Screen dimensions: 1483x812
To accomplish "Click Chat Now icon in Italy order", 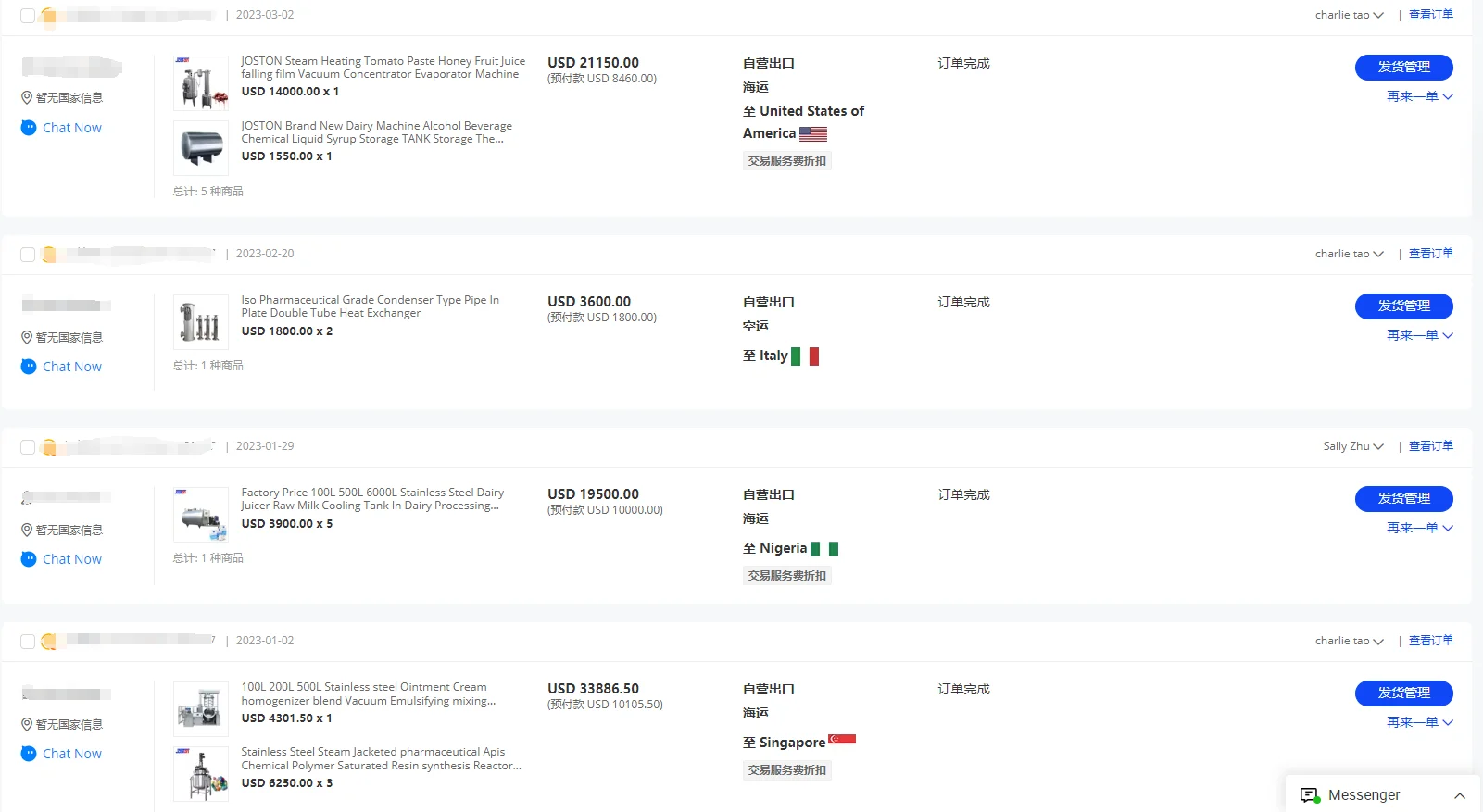I will (x=29, y=367).
